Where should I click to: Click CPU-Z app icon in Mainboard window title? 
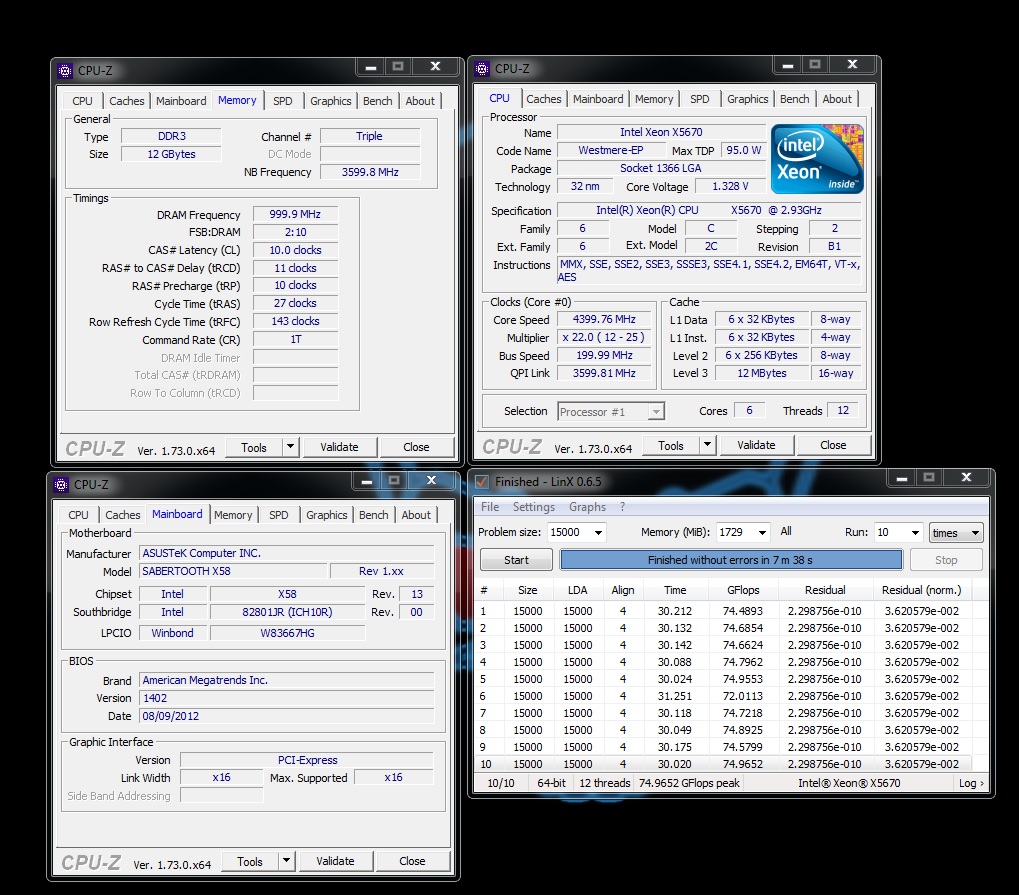(61, 484)
